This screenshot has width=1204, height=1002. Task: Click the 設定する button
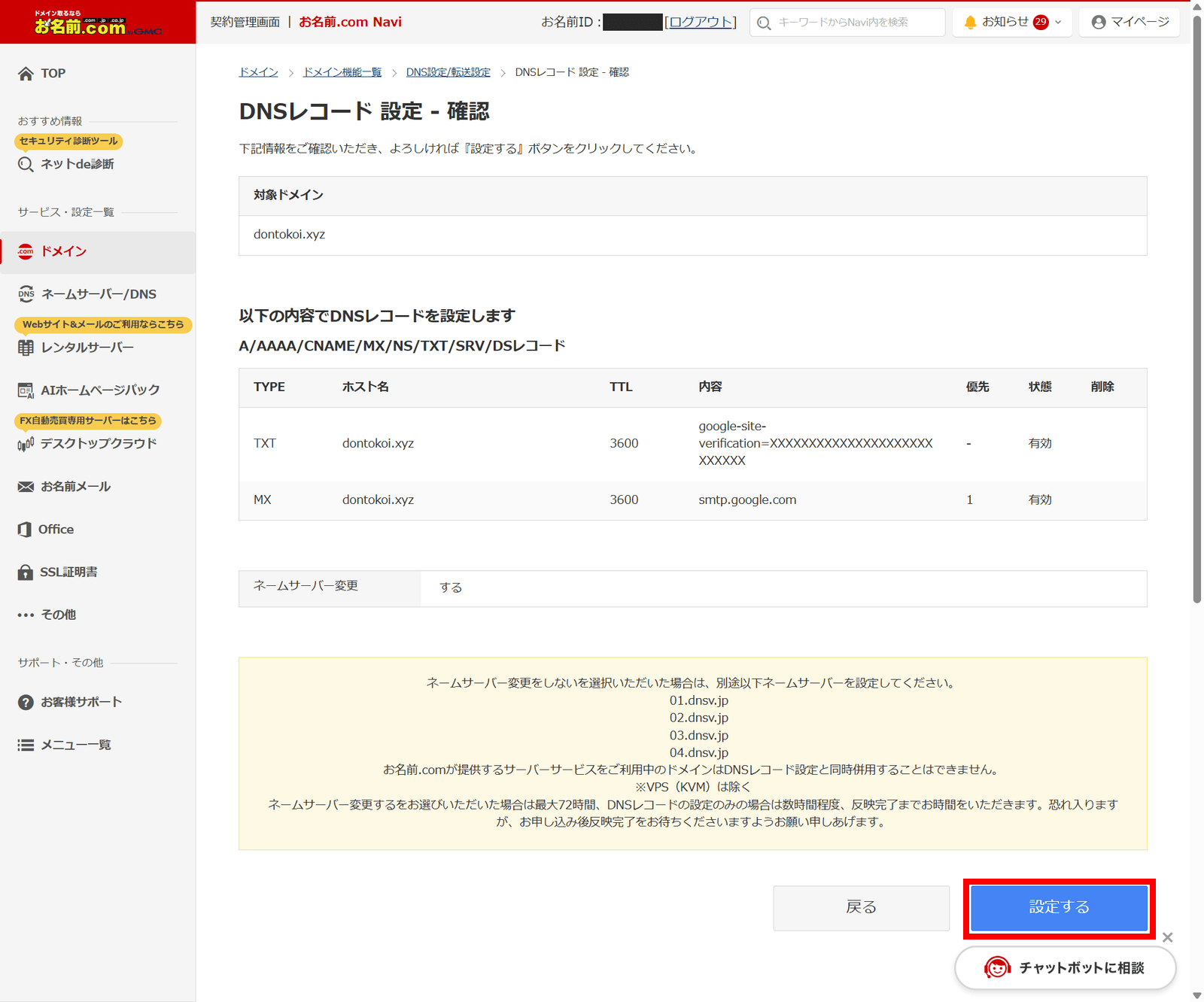1059,908
